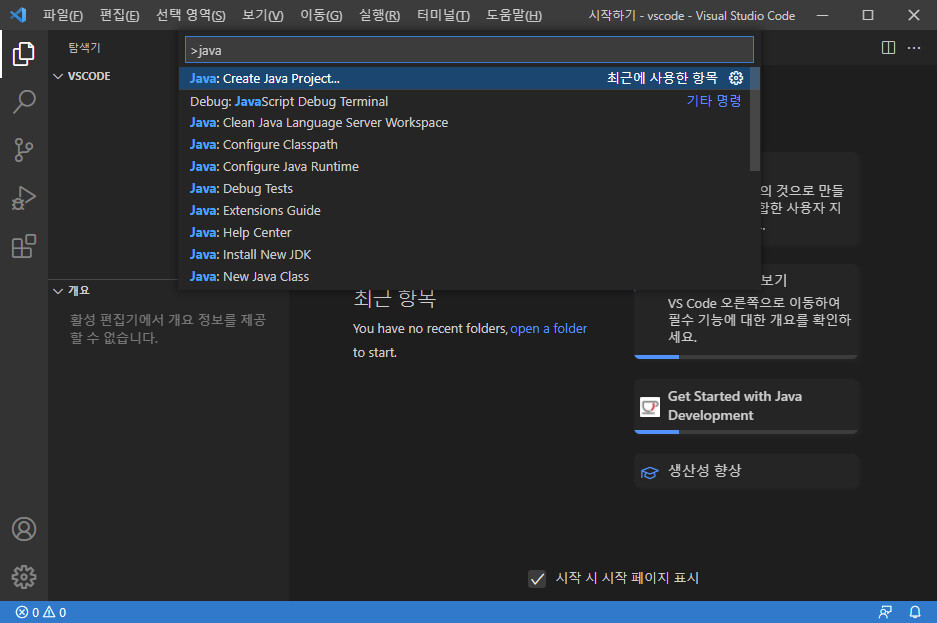The height and width of the screenshot is (623, 937).
Task: Open Get Started with Java Development walkthrough
Action: tap(746, 406)
